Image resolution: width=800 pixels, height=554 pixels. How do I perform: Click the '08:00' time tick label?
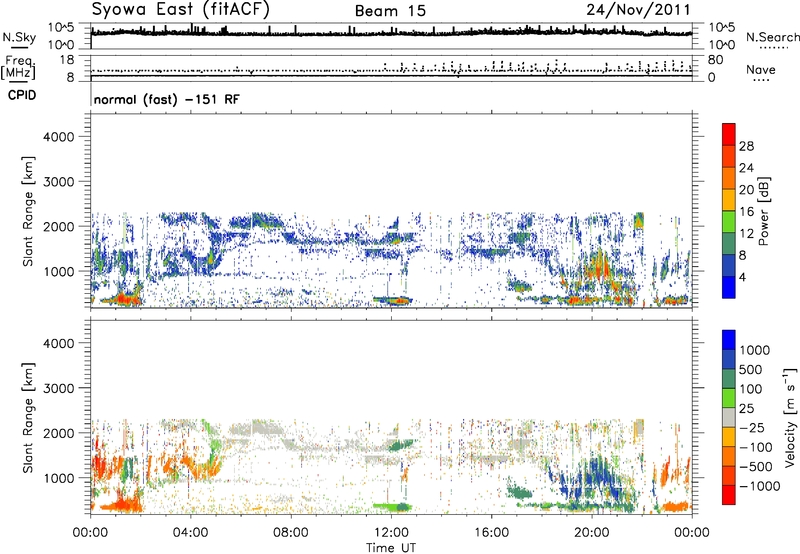[x=291, y=533]
